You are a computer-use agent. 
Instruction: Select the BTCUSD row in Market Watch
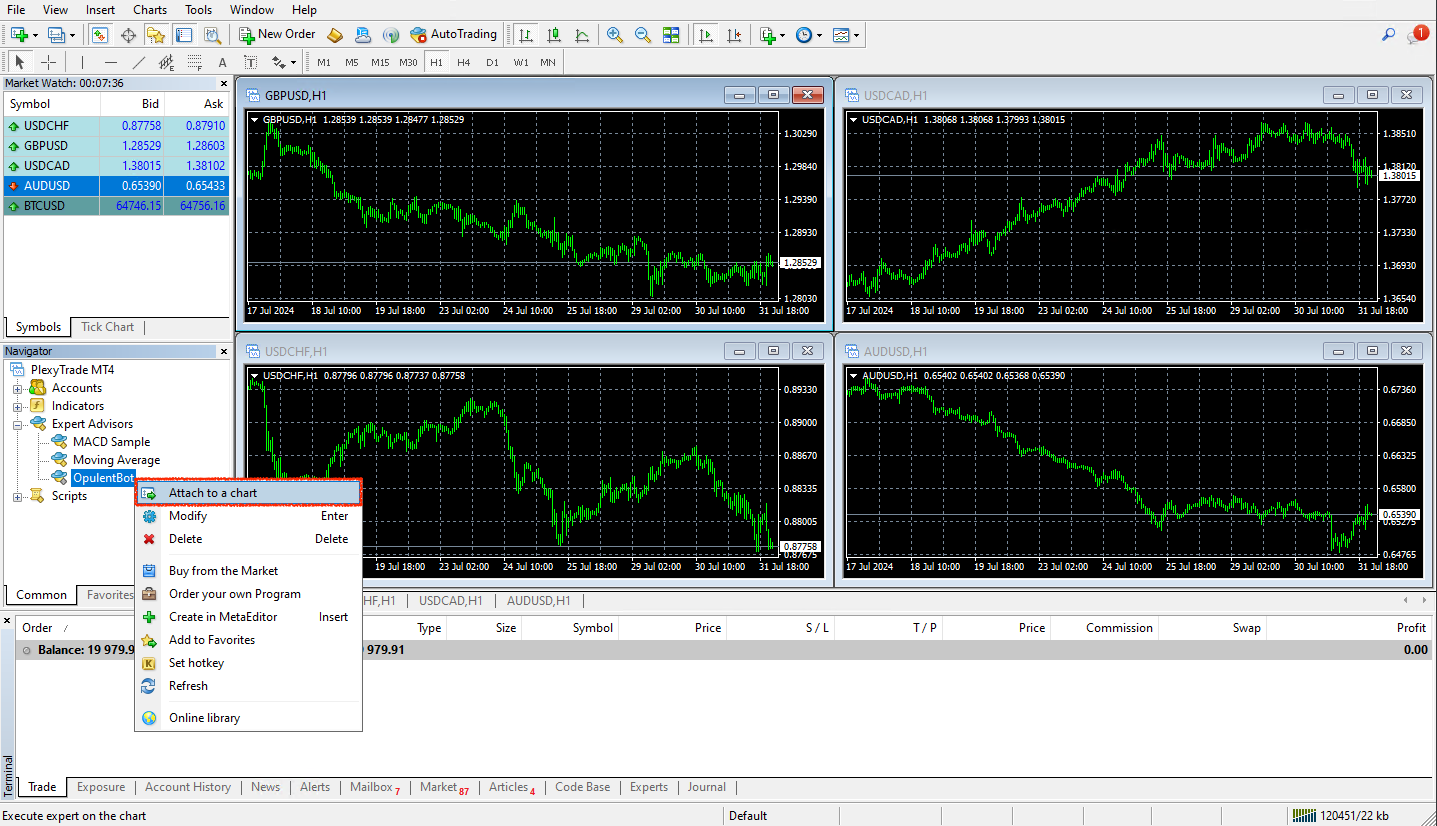[44, 206]
